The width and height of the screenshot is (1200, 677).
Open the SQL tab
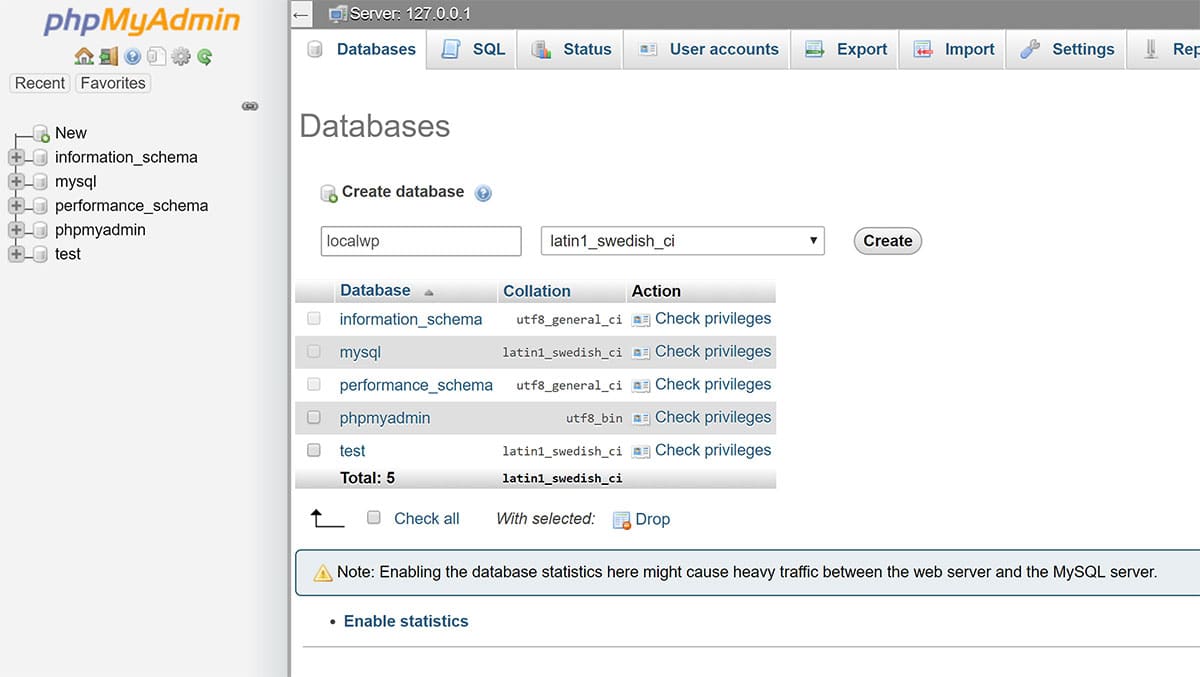click(472, 49)
